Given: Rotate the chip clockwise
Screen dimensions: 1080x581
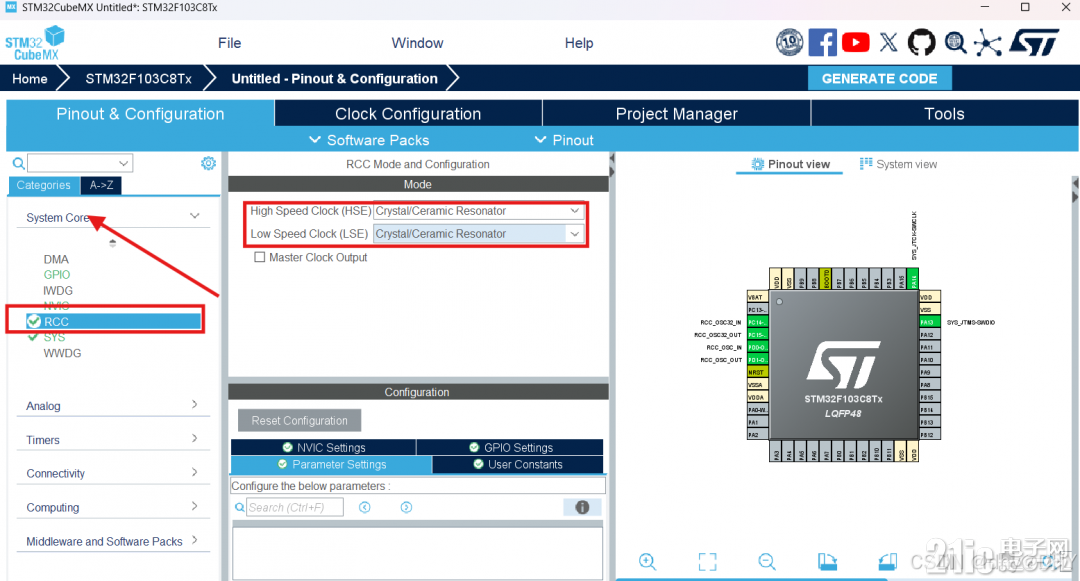Looking at the screenshot, I should coord(827,562).
